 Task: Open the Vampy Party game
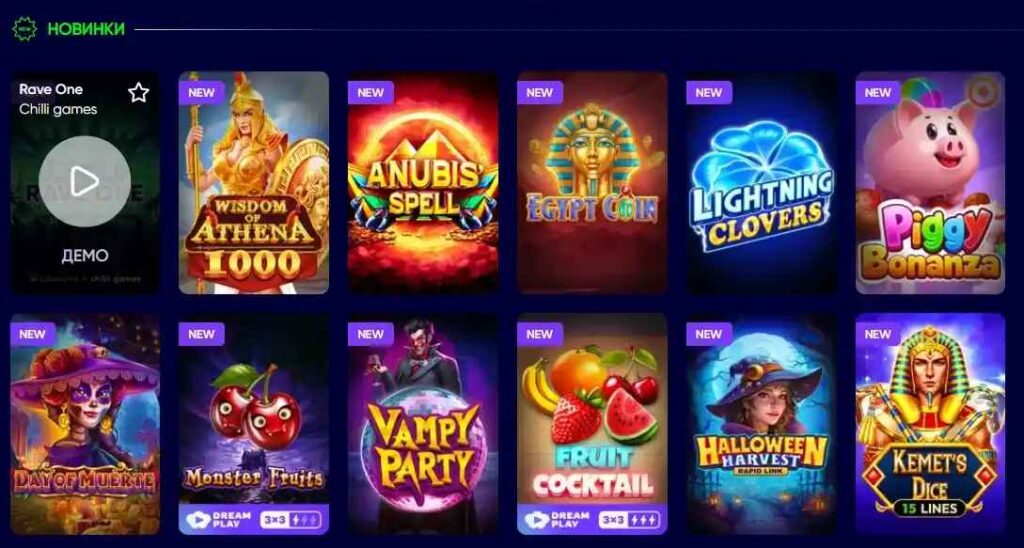point(423,424)
